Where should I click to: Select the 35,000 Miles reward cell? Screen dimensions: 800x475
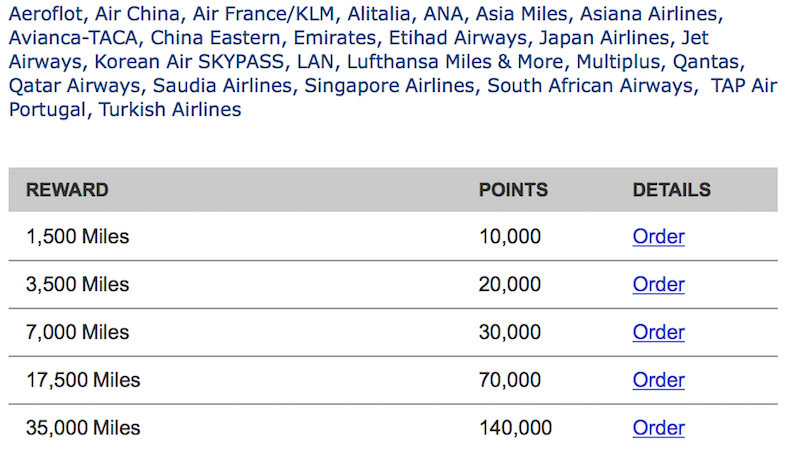(x=83, y=428)
